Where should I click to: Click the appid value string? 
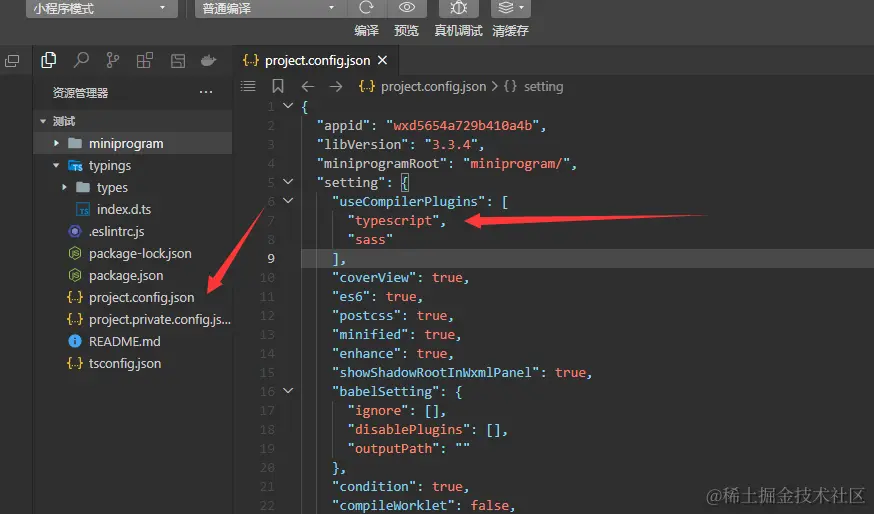(463, 126)
